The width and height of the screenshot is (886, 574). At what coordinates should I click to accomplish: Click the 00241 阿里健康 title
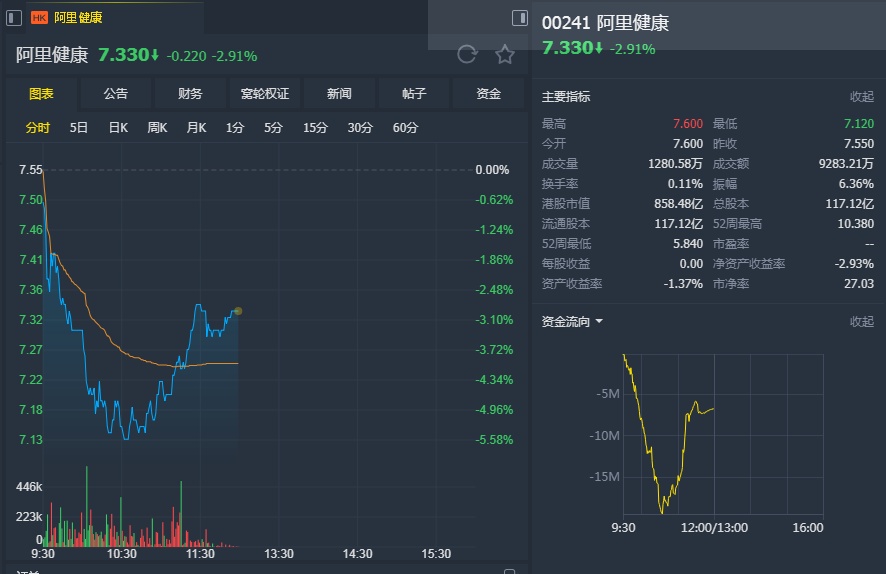click(605, 23)
